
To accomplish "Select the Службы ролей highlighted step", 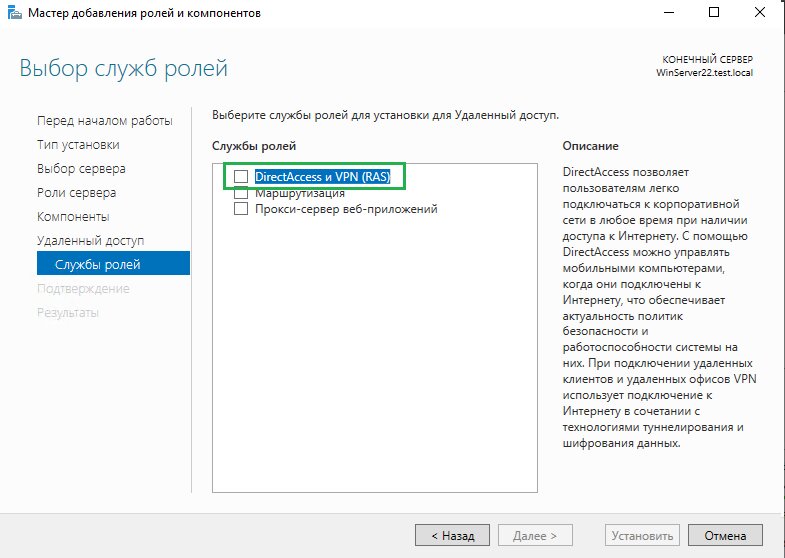I will 113,263.
